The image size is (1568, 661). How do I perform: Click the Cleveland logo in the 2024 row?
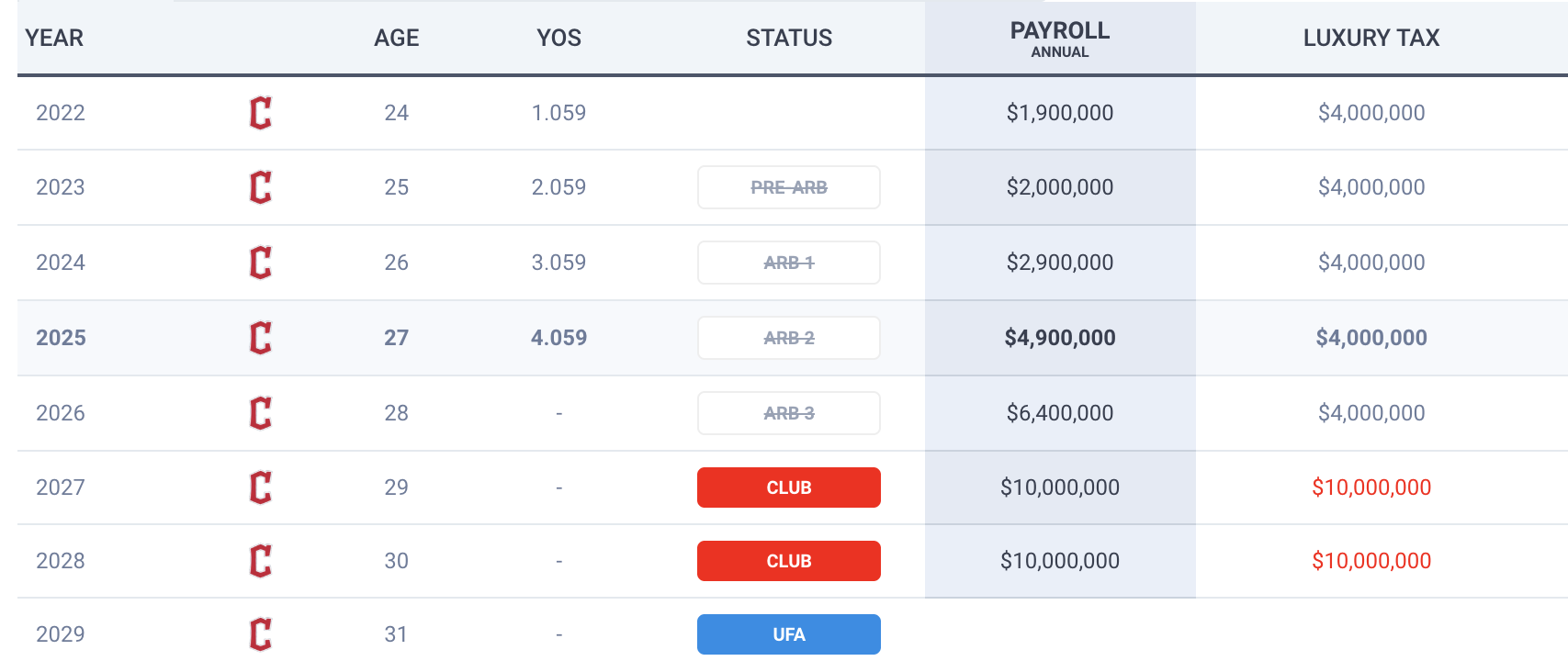tap(261, 263)
